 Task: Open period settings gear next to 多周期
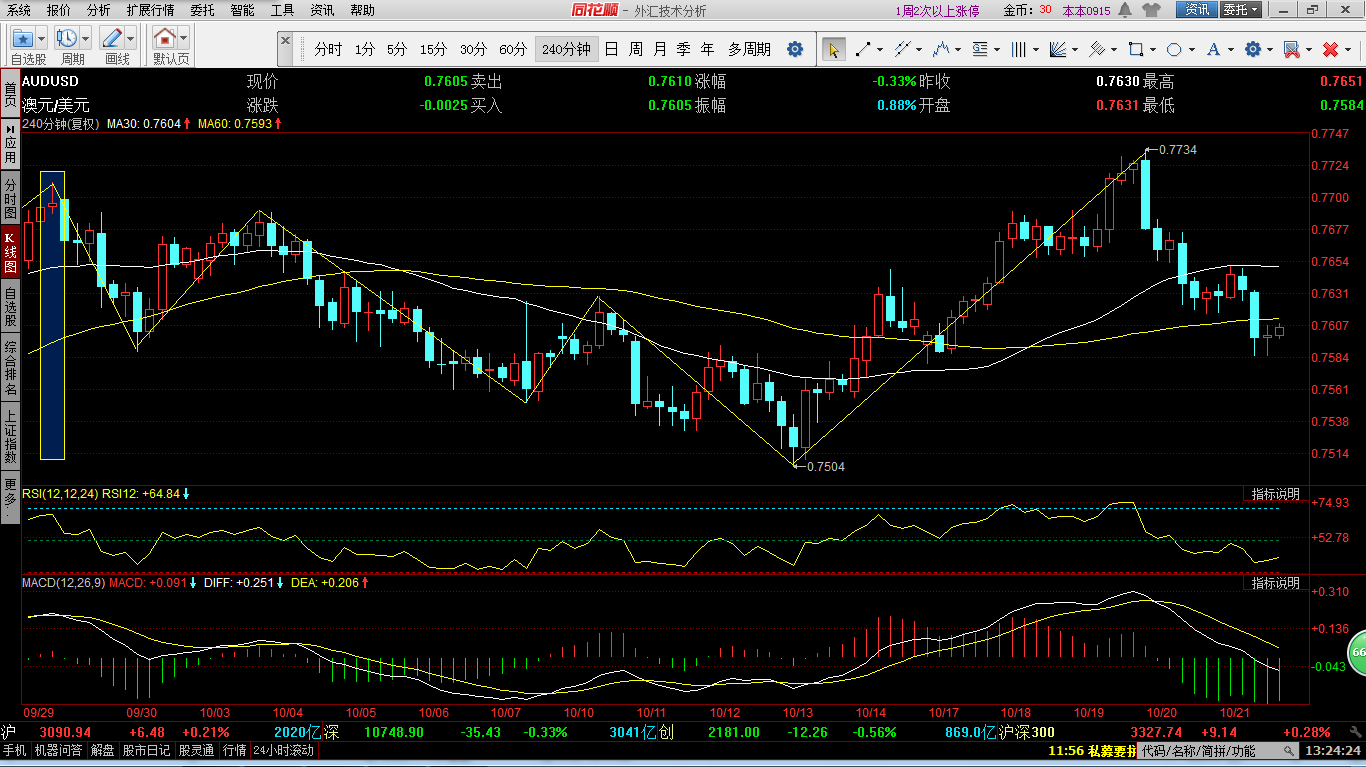coord(795,49)
